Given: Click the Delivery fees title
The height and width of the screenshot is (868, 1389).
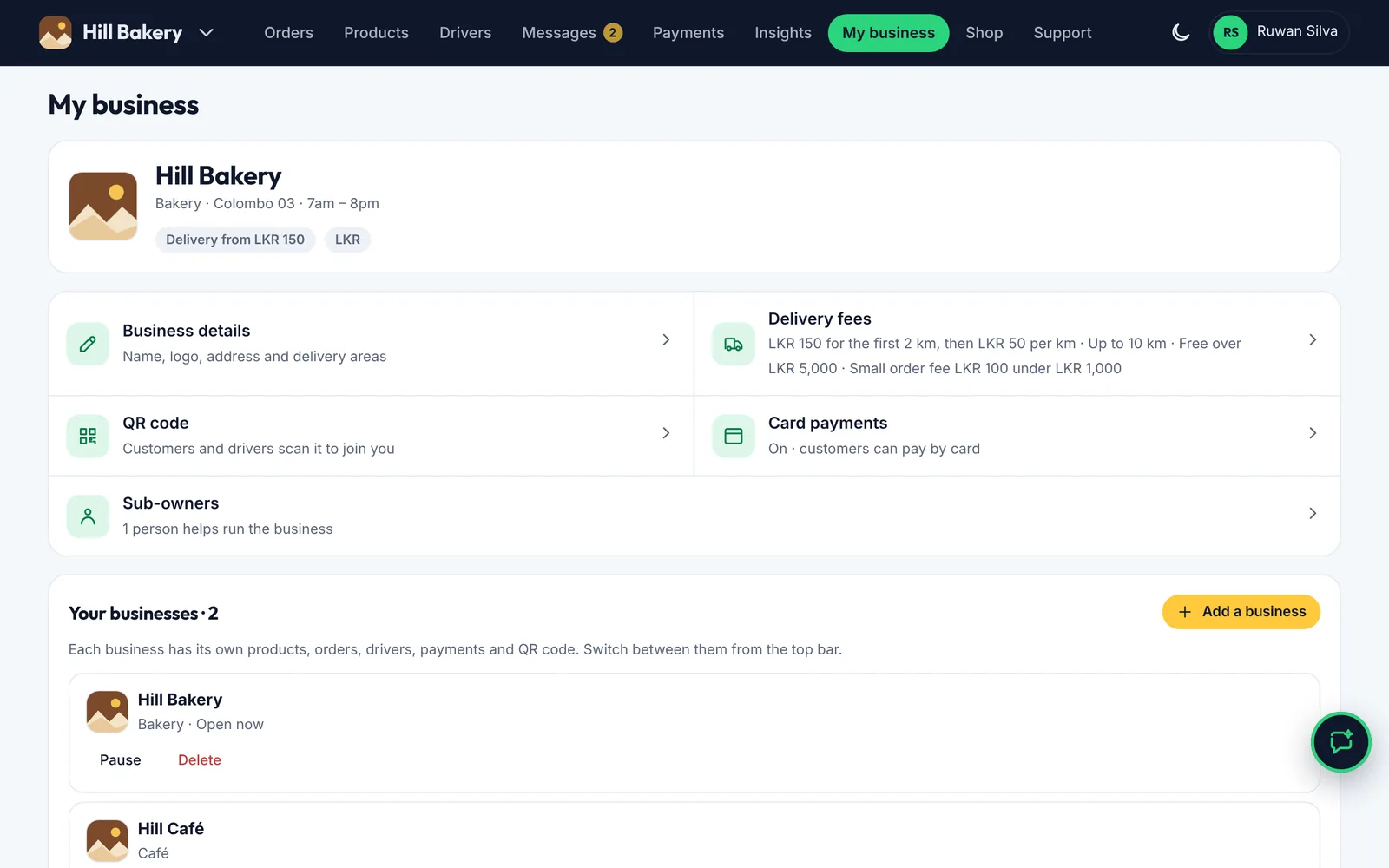Looking at the screenshot, I should (x=820, y=319).
